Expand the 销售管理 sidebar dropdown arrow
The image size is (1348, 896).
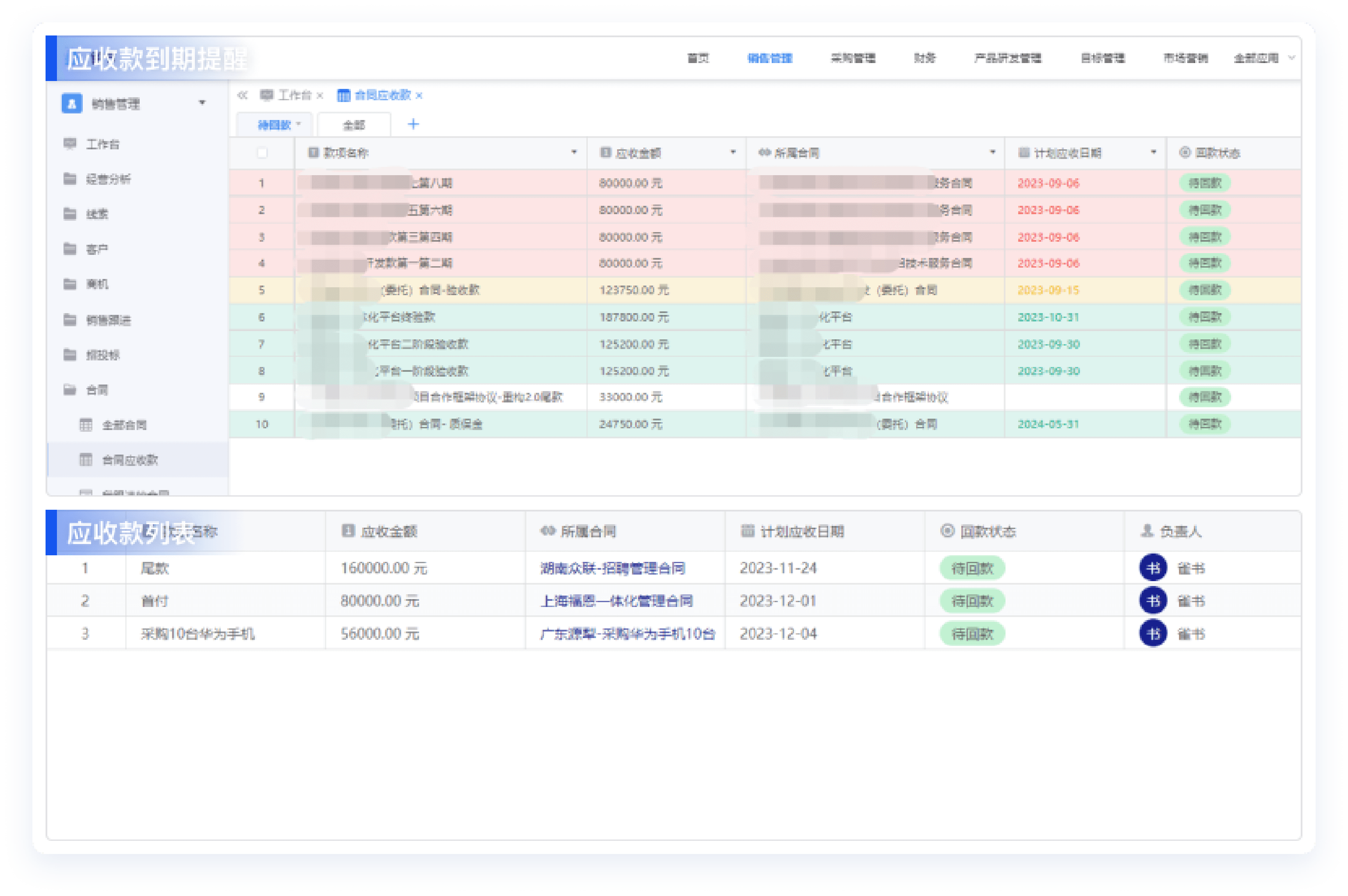point(202,103)
